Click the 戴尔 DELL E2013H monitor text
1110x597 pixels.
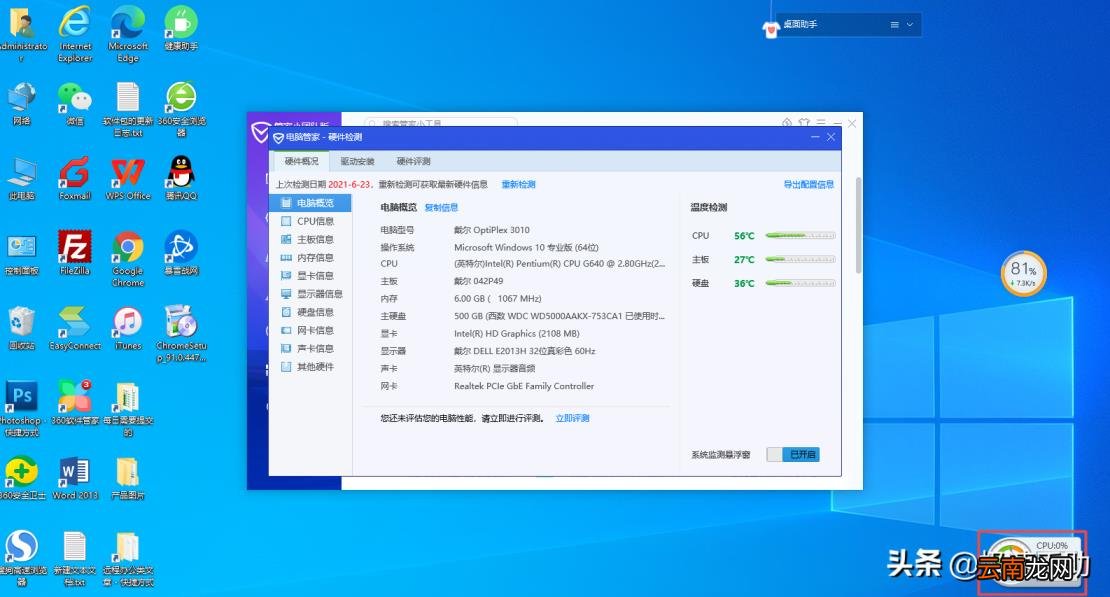525,351
